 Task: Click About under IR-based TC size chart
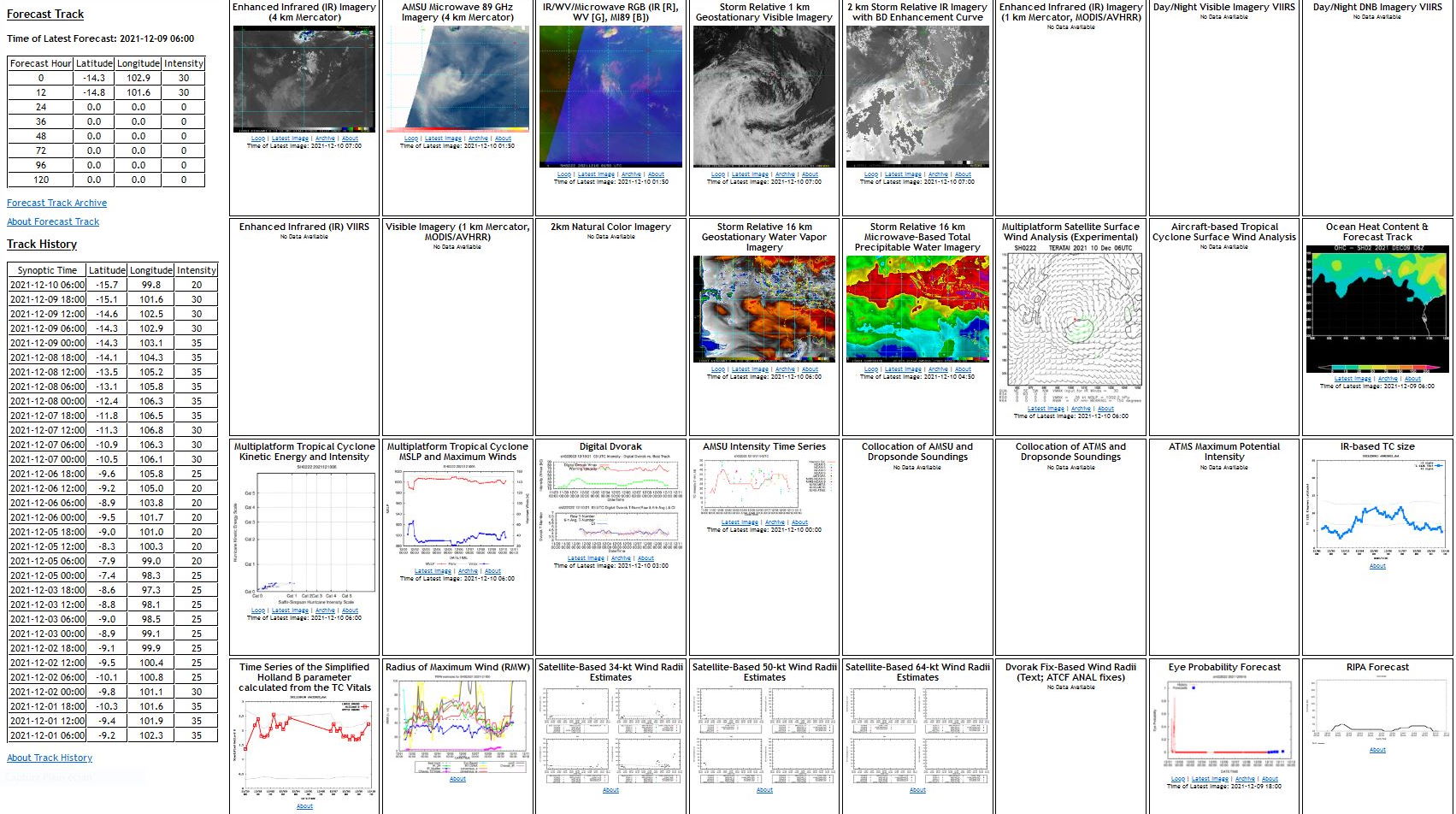click(1376, 565)
